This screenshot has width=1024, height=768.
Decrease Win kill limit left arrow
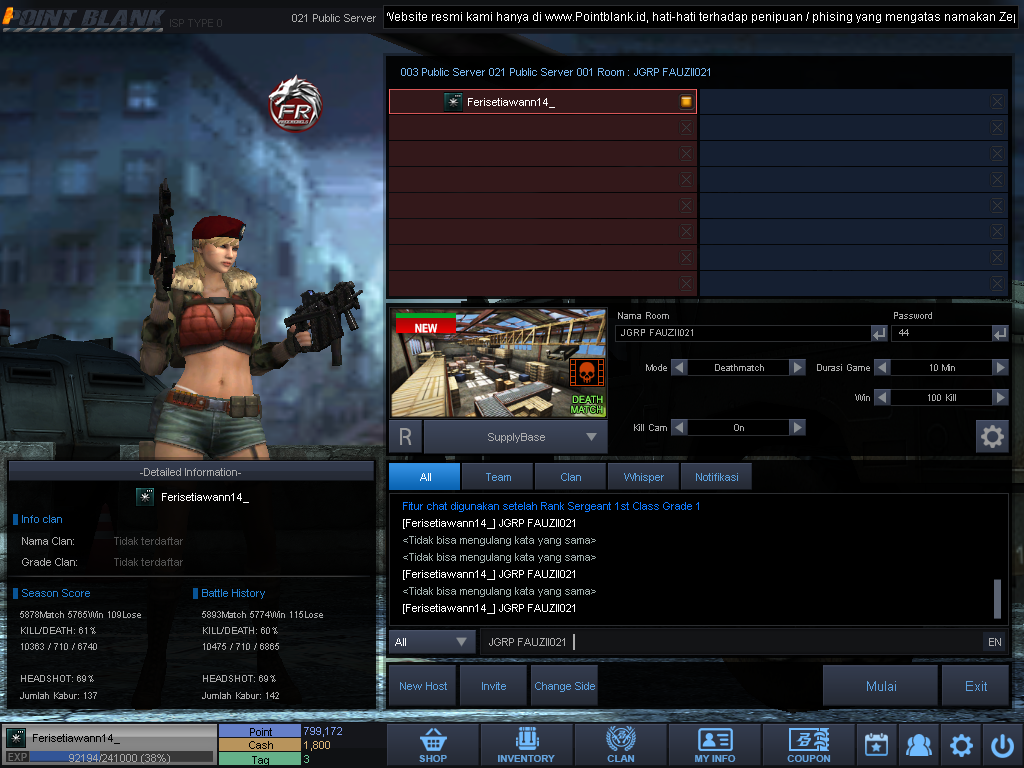tap(882, 397)
